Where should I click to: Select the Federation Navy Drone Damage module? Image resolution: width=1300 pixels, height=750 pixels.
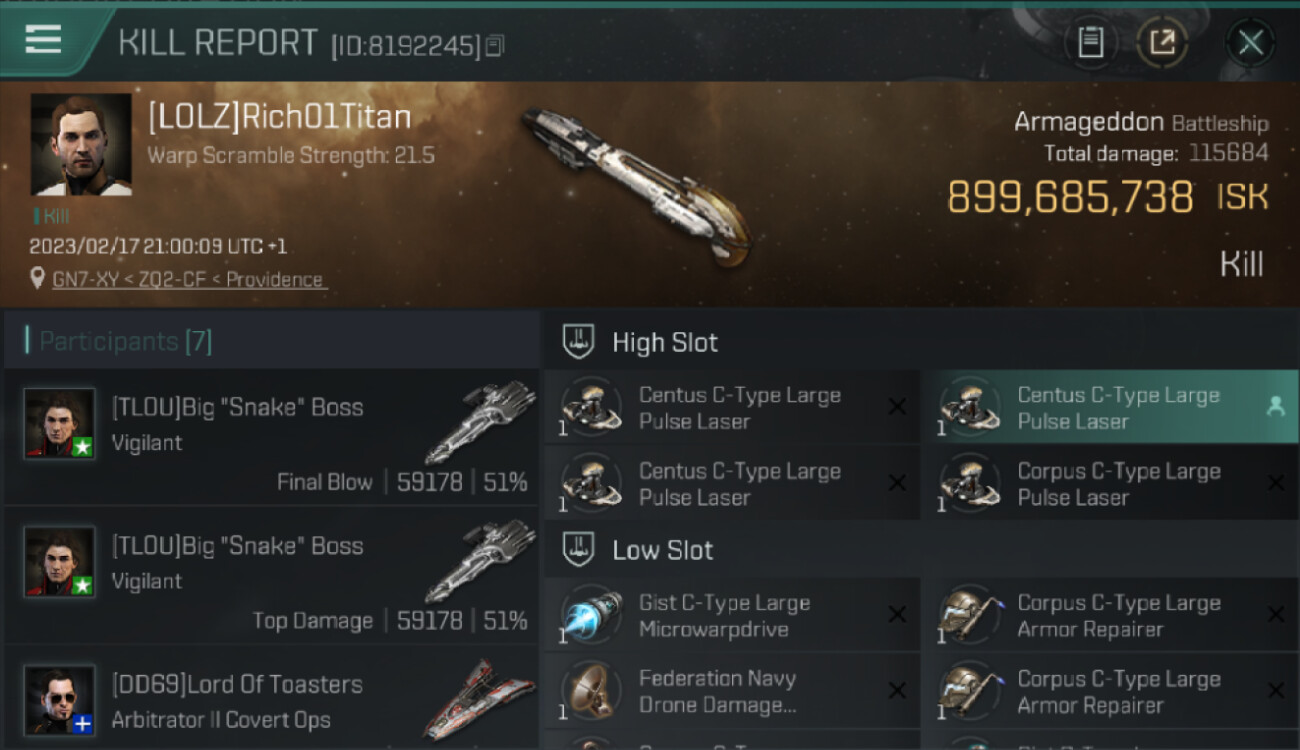click(732, 691)
